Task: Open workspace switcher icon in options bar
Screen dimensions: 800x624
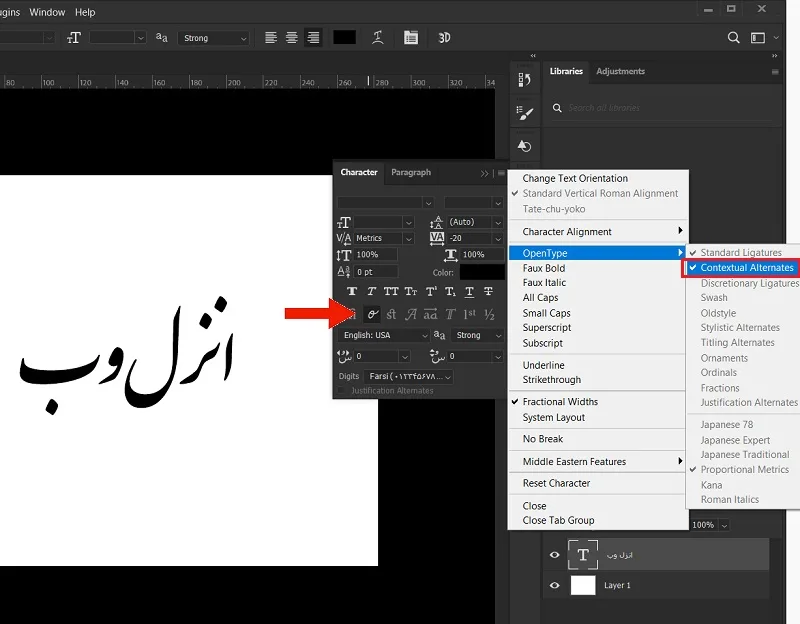Action: [x=758, y=38]
